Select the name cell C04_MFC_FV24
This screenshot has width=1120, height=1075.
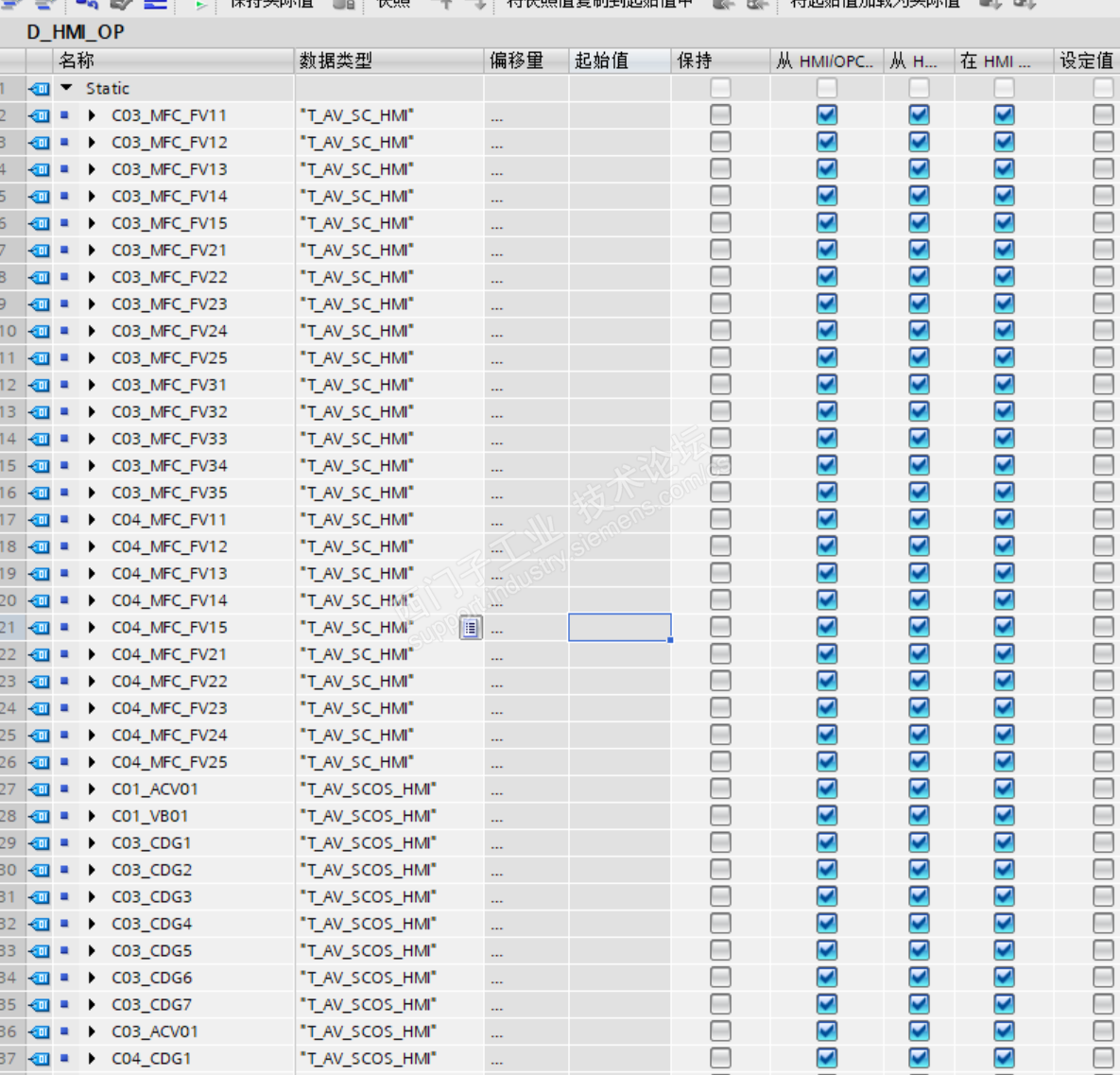coord(170,735)
